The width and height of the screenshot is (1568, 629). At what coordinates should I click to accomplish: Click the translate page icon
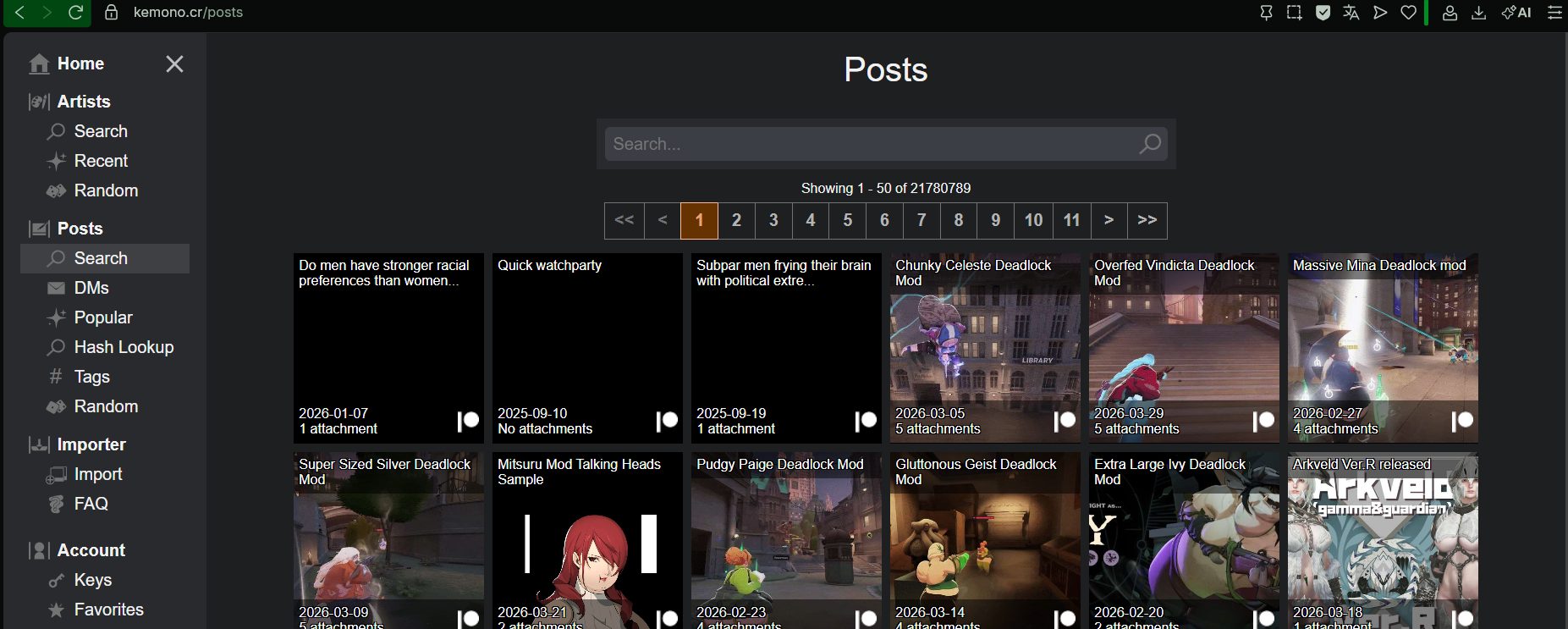point(1351,13)
